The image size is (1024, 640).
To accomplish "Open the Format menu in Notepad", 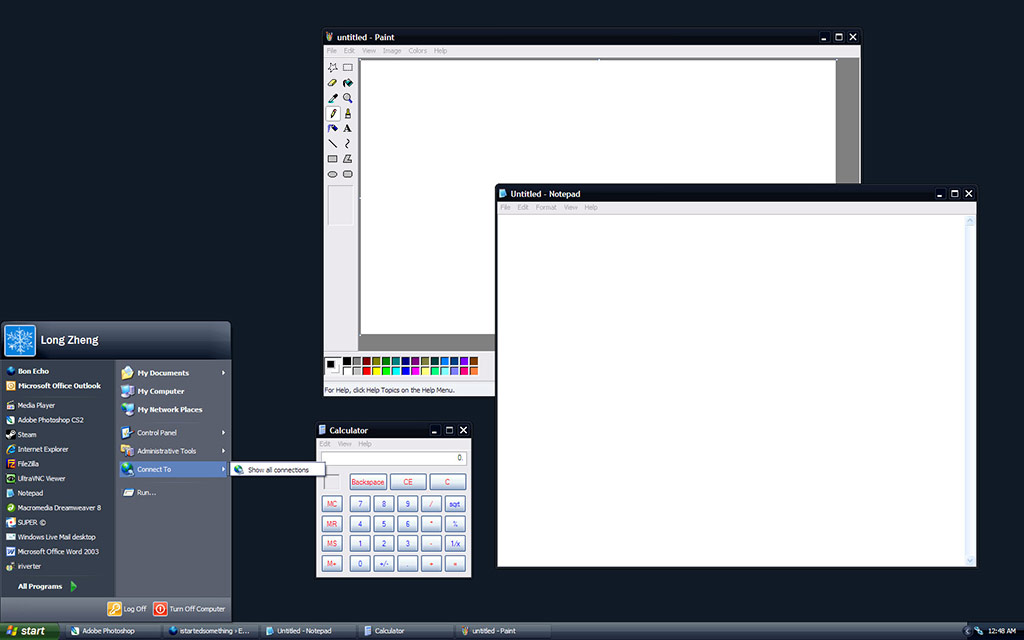I will point(546,208).
